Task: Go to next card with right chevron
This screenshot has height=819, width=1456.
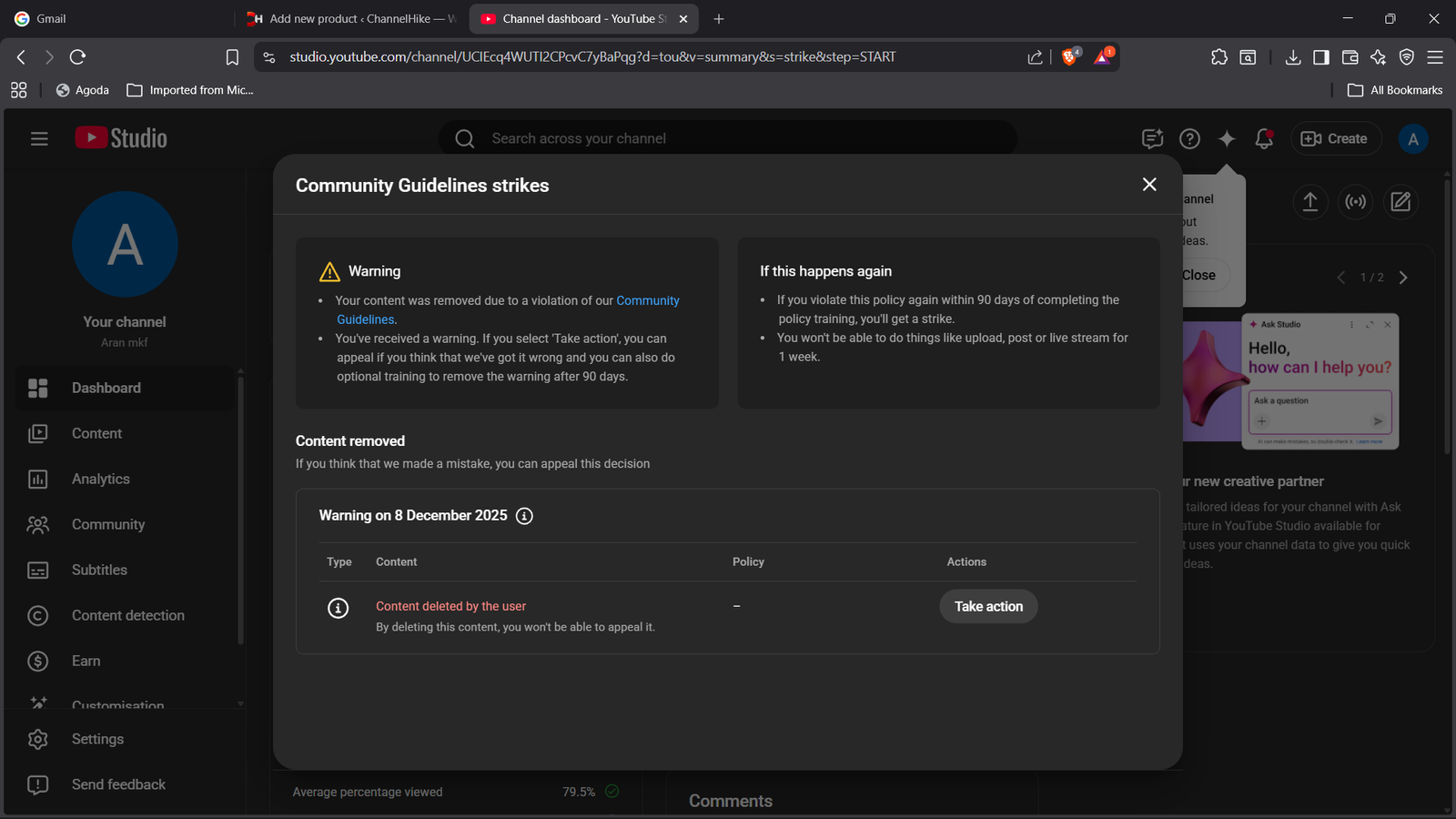Action: [x=1403, y=278]
